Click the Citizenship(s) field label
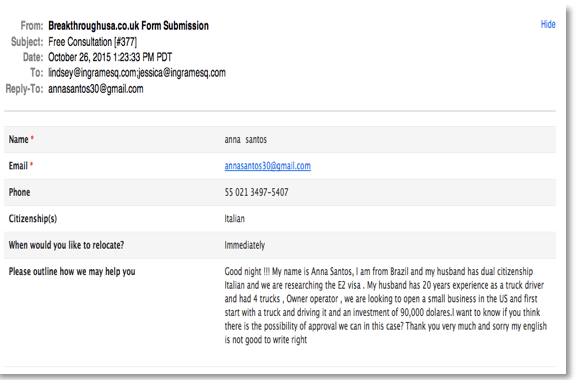 [33, 219]
